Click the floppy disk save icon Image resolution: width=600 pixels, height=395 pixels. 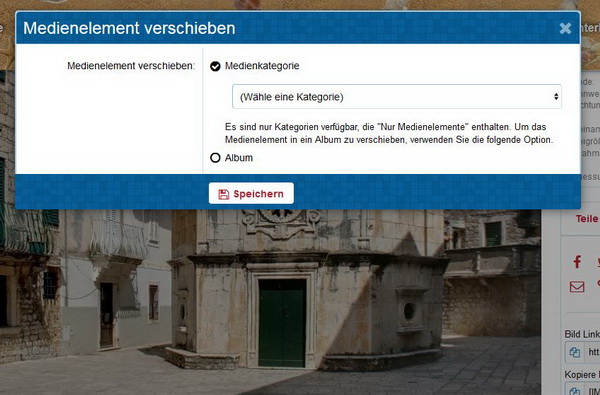point(223,194)
